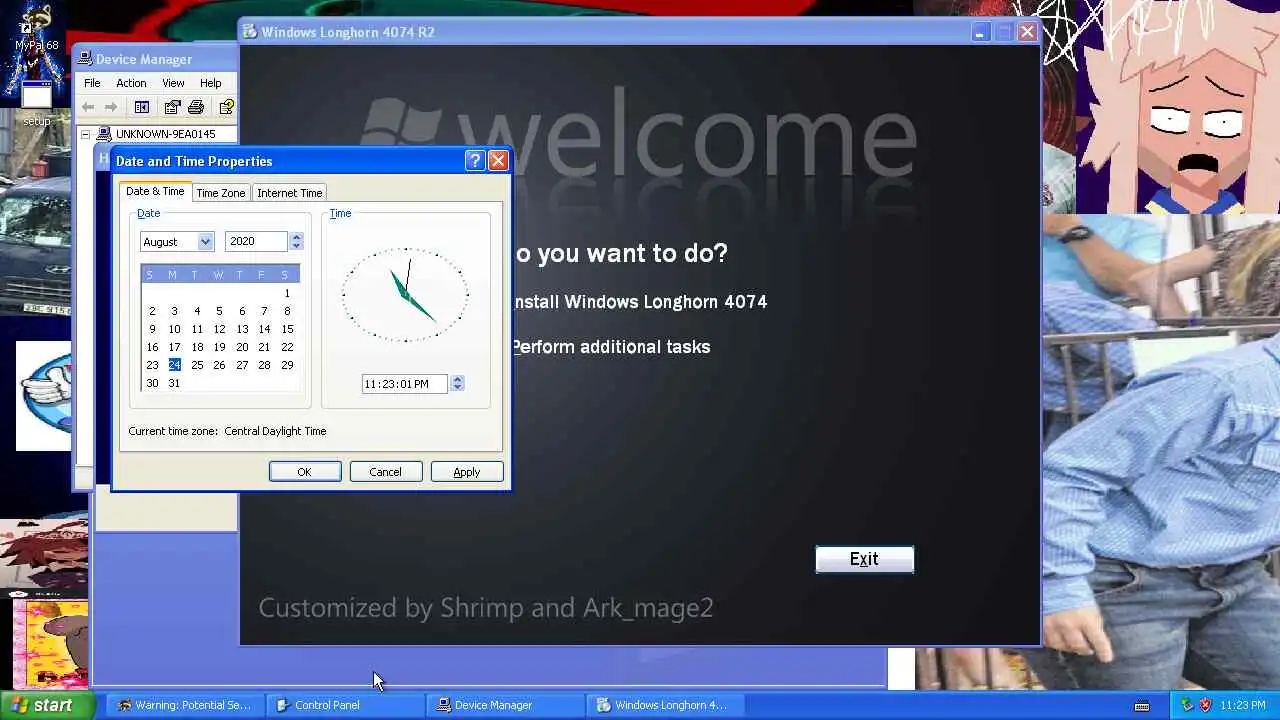
Task: Select day 1 in the calendar
Action: tap(287, 293)
